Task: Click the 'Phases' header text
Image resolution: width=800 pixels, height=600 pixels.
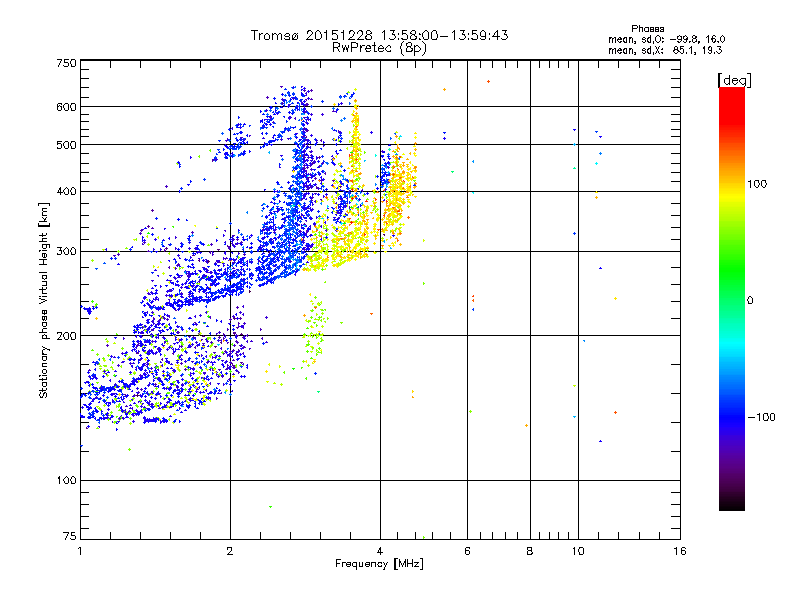Action: coord(647,29)
